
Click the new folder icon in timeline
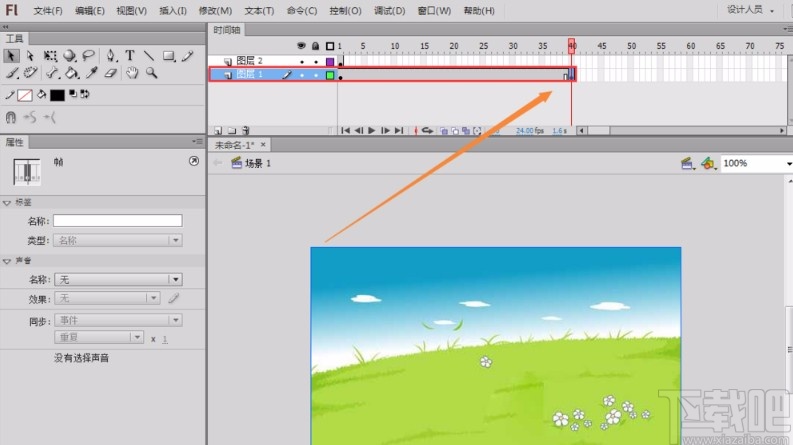[x=232, y=130]
